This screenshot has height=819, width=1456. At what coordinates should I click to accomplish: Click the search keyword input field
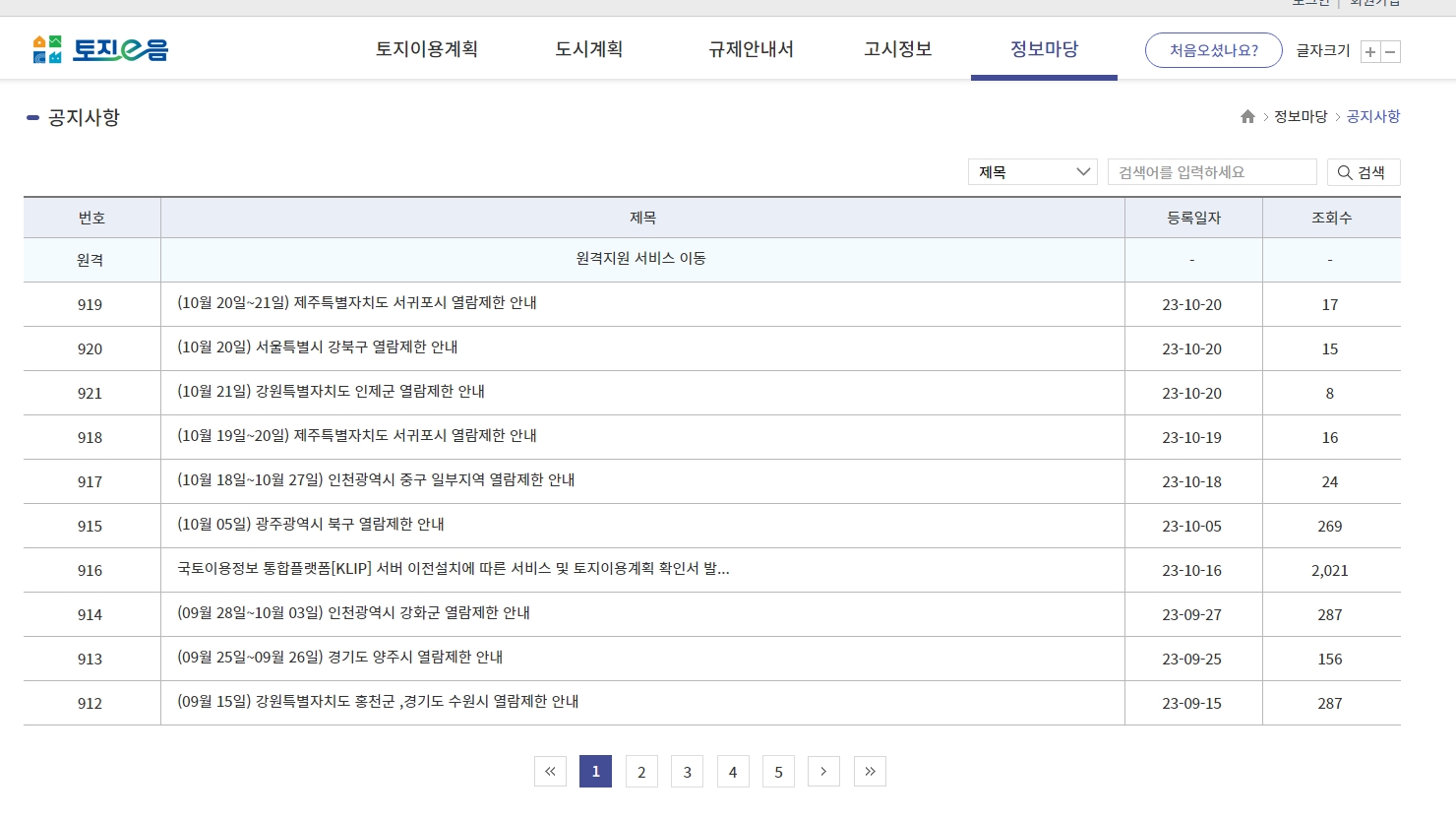pyautogui.click(x=1212, y=171)
